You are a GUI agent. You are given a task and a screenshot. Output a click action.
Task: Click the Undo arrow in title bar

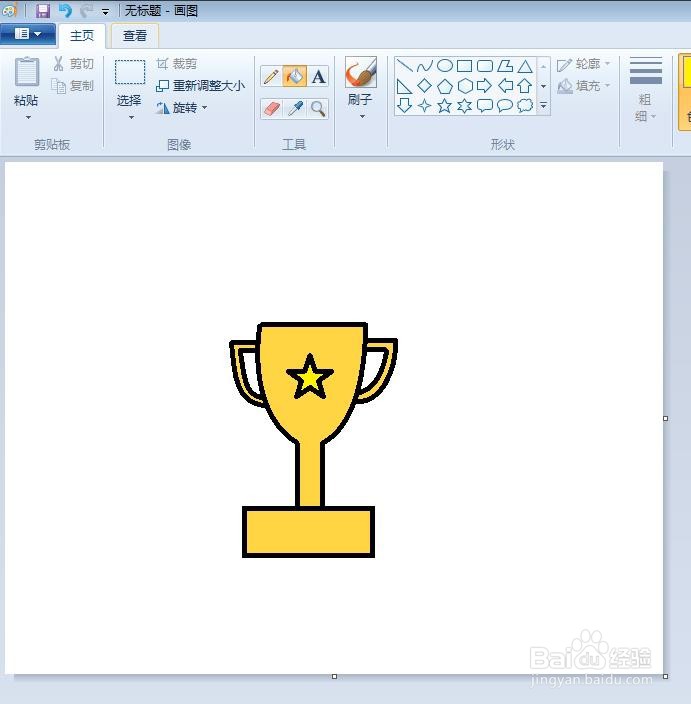[65, 10]
